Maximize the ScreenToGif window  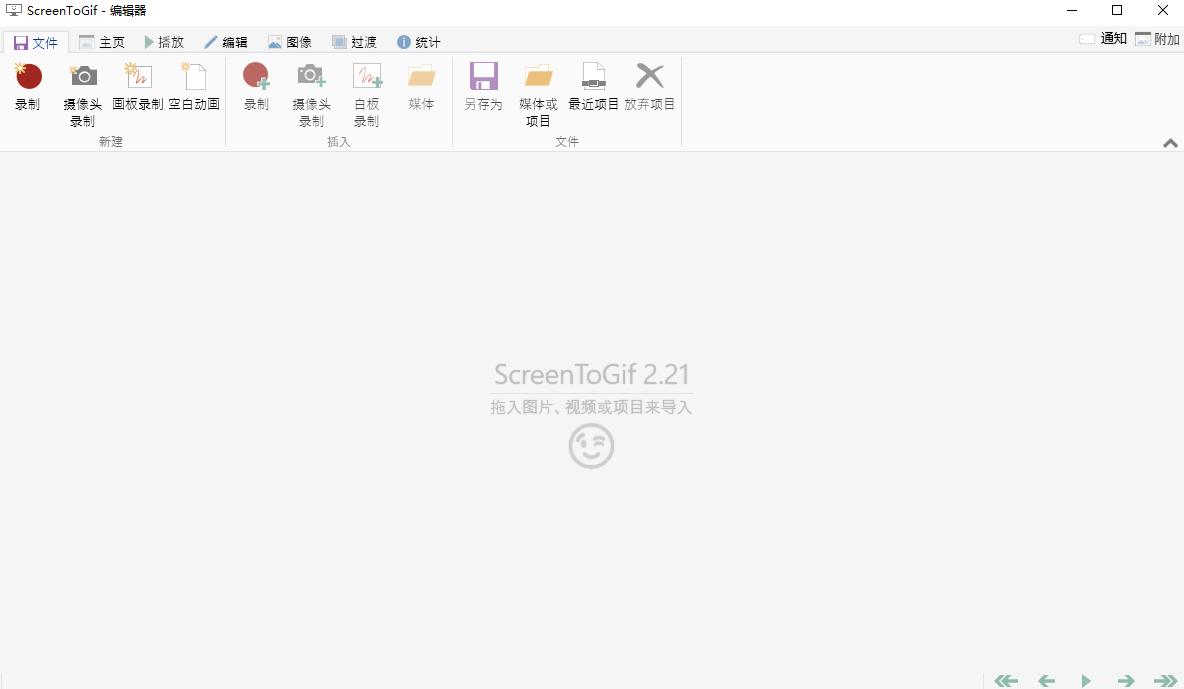(1117, 11)
